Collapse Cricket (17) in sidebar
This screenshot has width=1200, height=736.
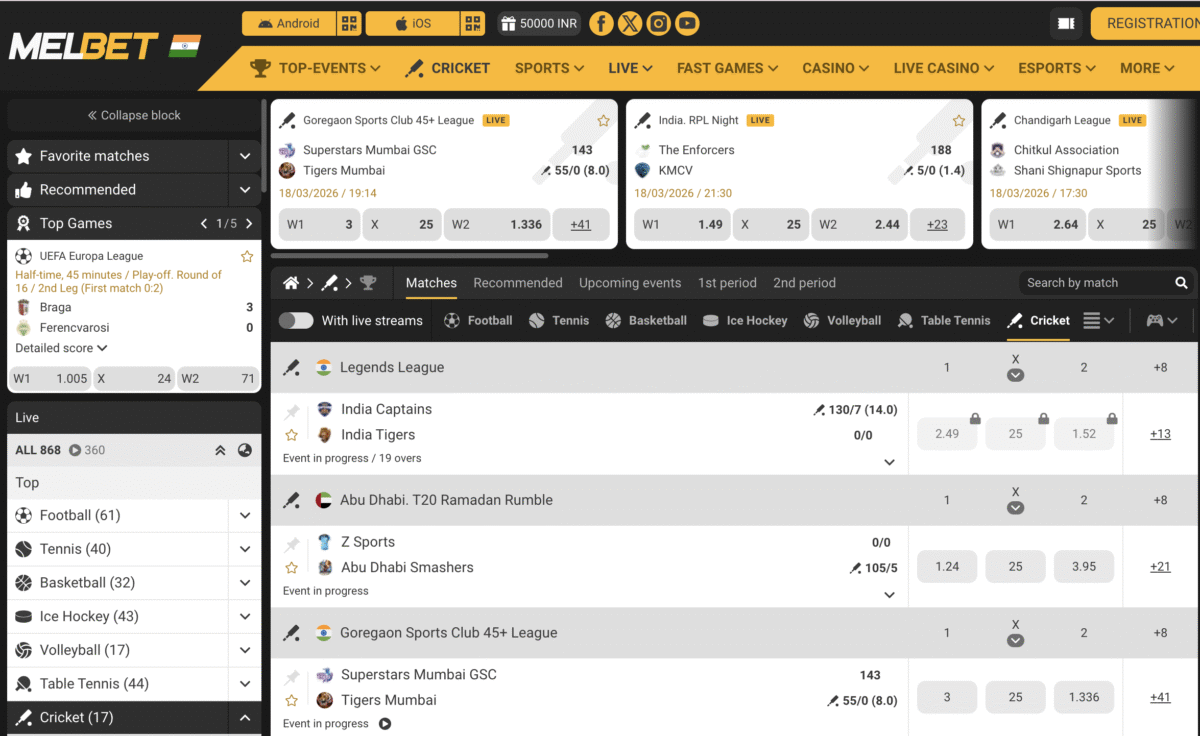(245, 718)
